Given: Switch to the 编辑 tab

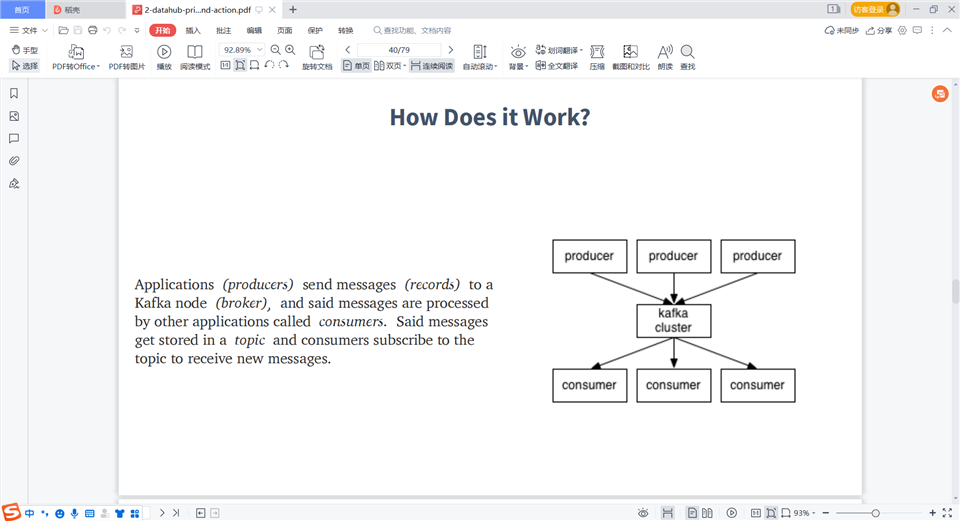Looking at the screenshot, I should (254, 30).
